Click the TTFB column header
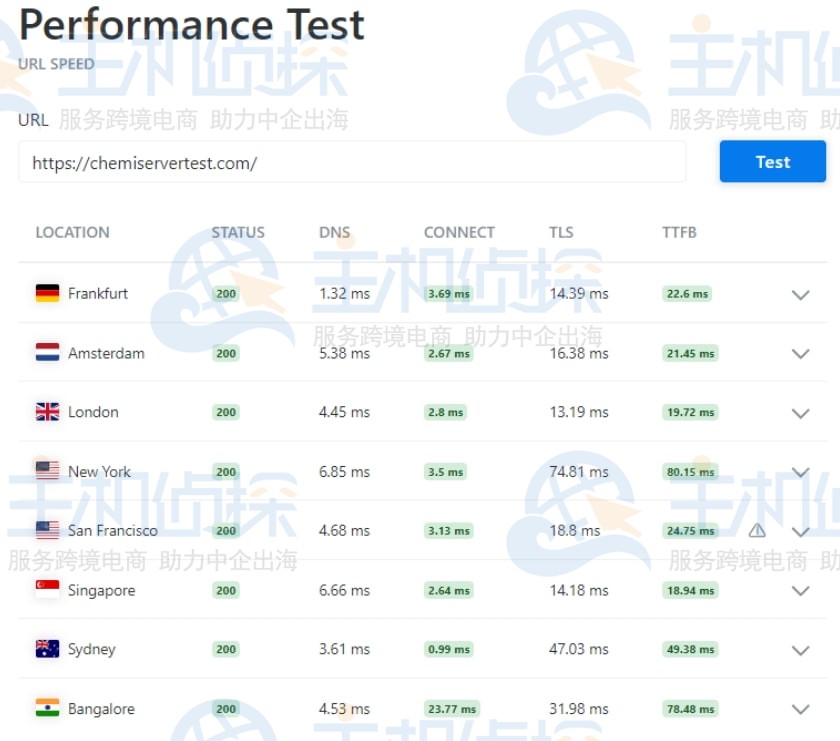This screenshot has height=741, width=840. click(x=679, y=232)
